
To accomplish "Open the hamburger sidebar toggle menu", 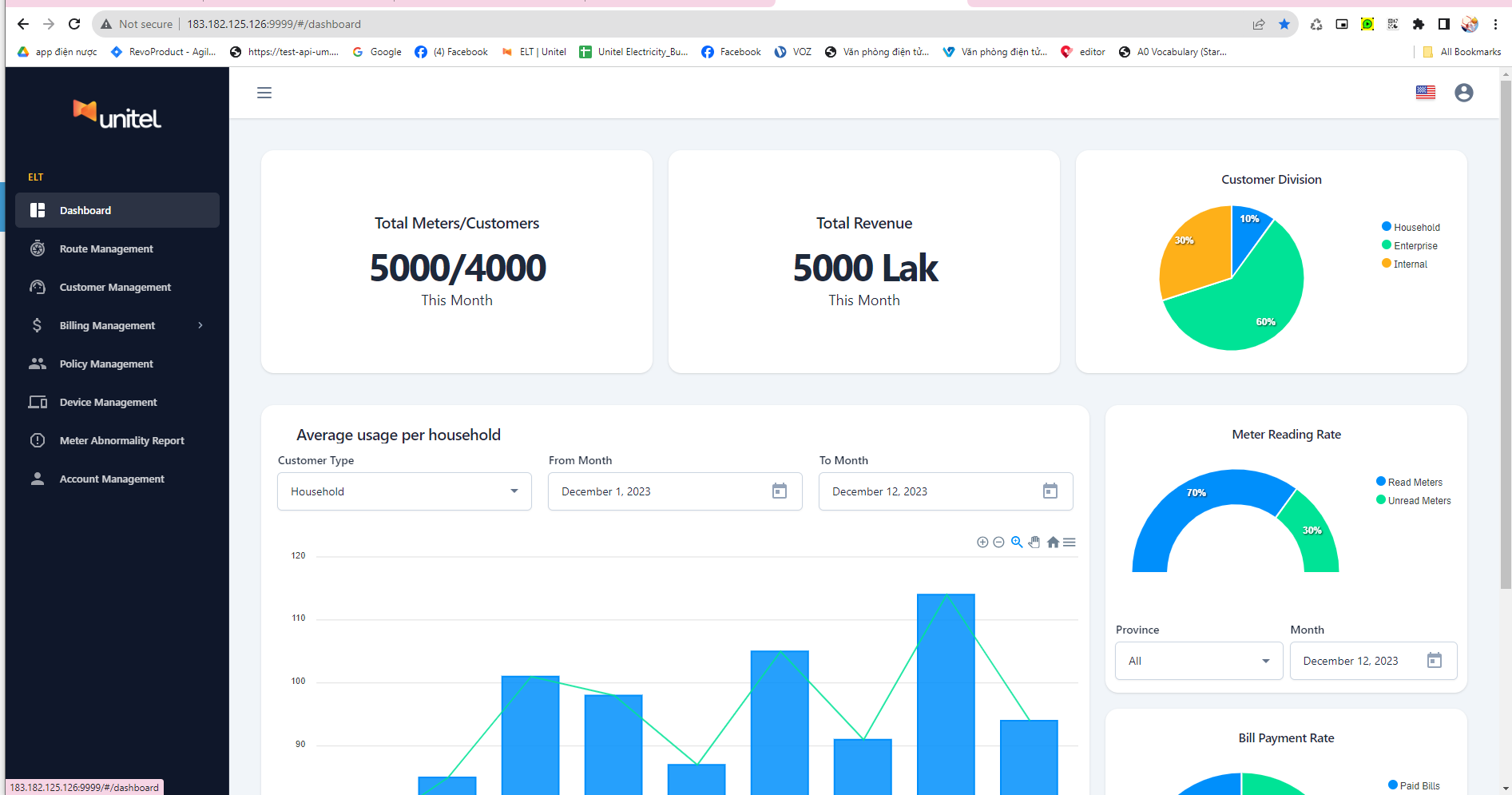I will (x=264, y=93).
